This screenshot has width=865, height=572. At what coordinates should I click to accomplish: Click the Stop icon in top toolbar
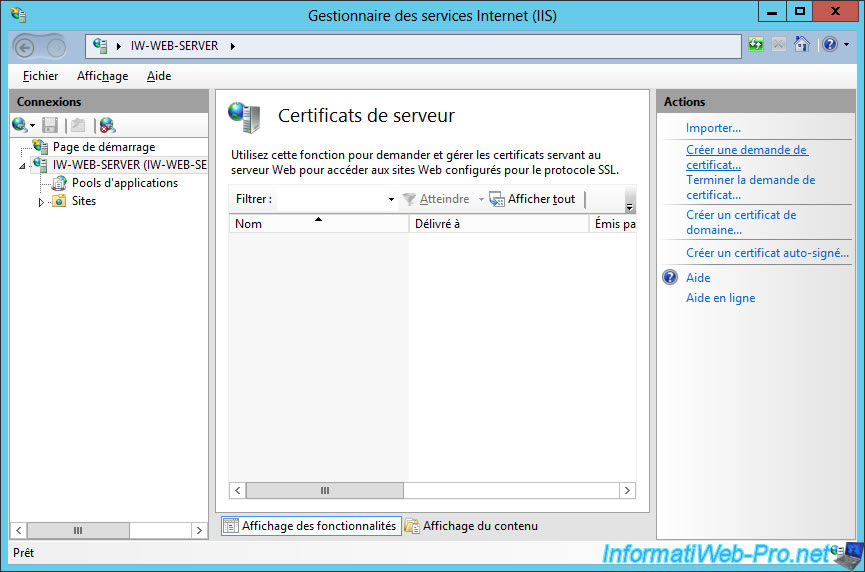point(778,44)
